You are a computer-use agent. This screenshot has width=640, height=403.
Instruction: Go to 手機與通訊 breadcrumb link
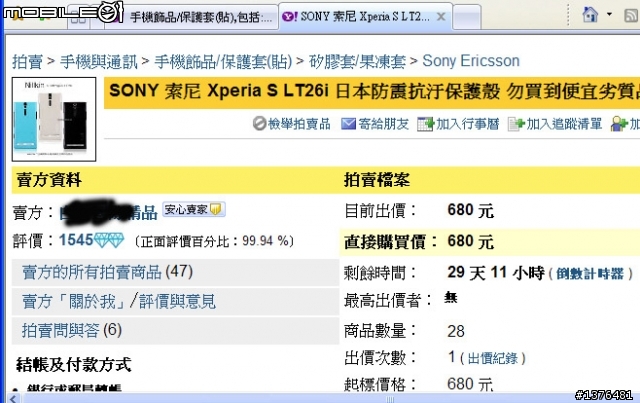[x=99, y=62]
